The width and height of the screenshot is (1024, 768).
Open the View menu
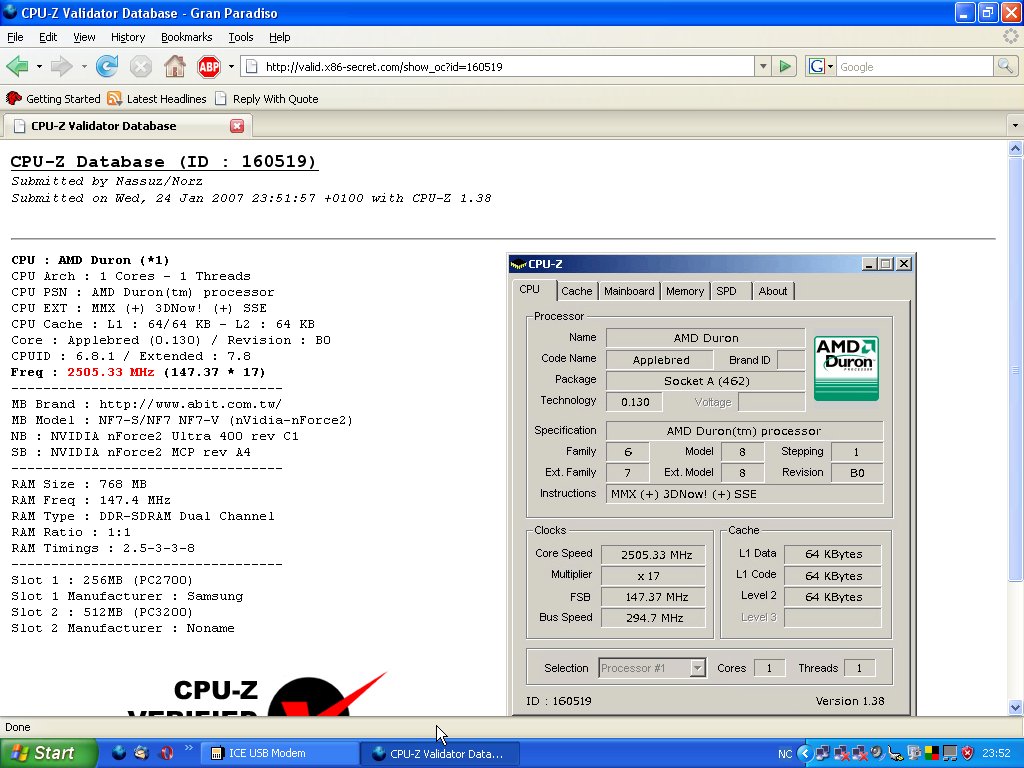coord(84,37)
